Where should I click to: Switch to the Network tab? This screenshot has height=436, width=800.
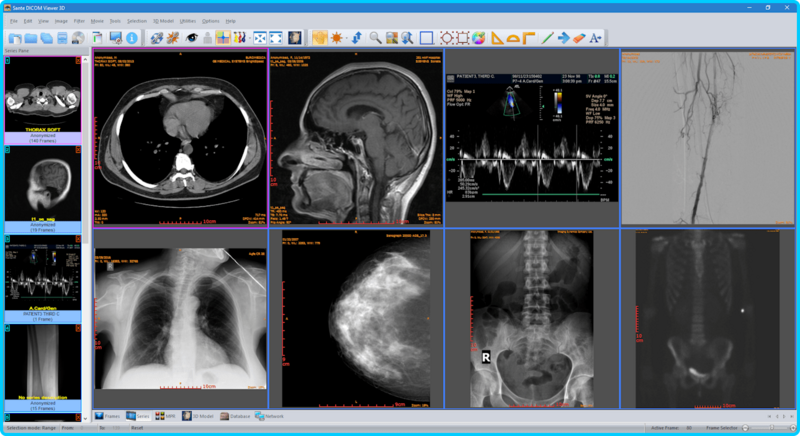(269, 416)
